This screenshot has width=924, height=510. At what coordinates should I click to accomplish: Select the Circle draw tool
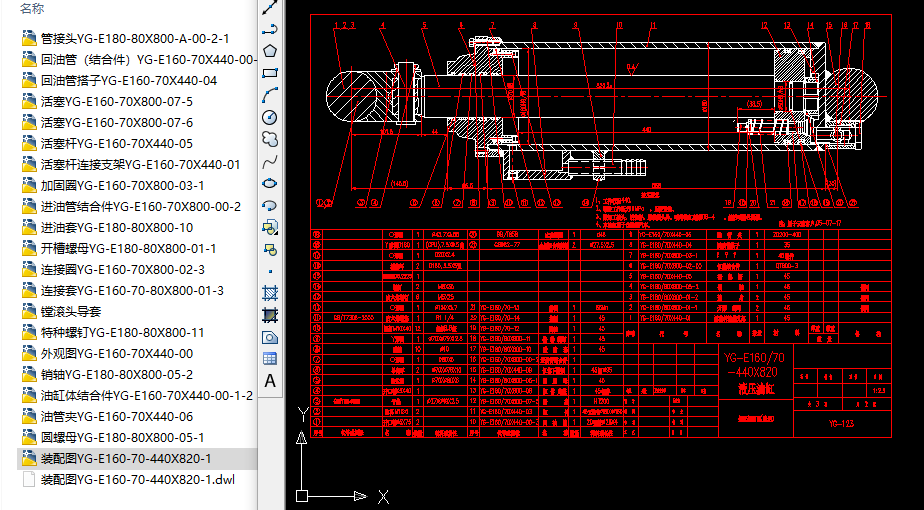tap(269, 117)
